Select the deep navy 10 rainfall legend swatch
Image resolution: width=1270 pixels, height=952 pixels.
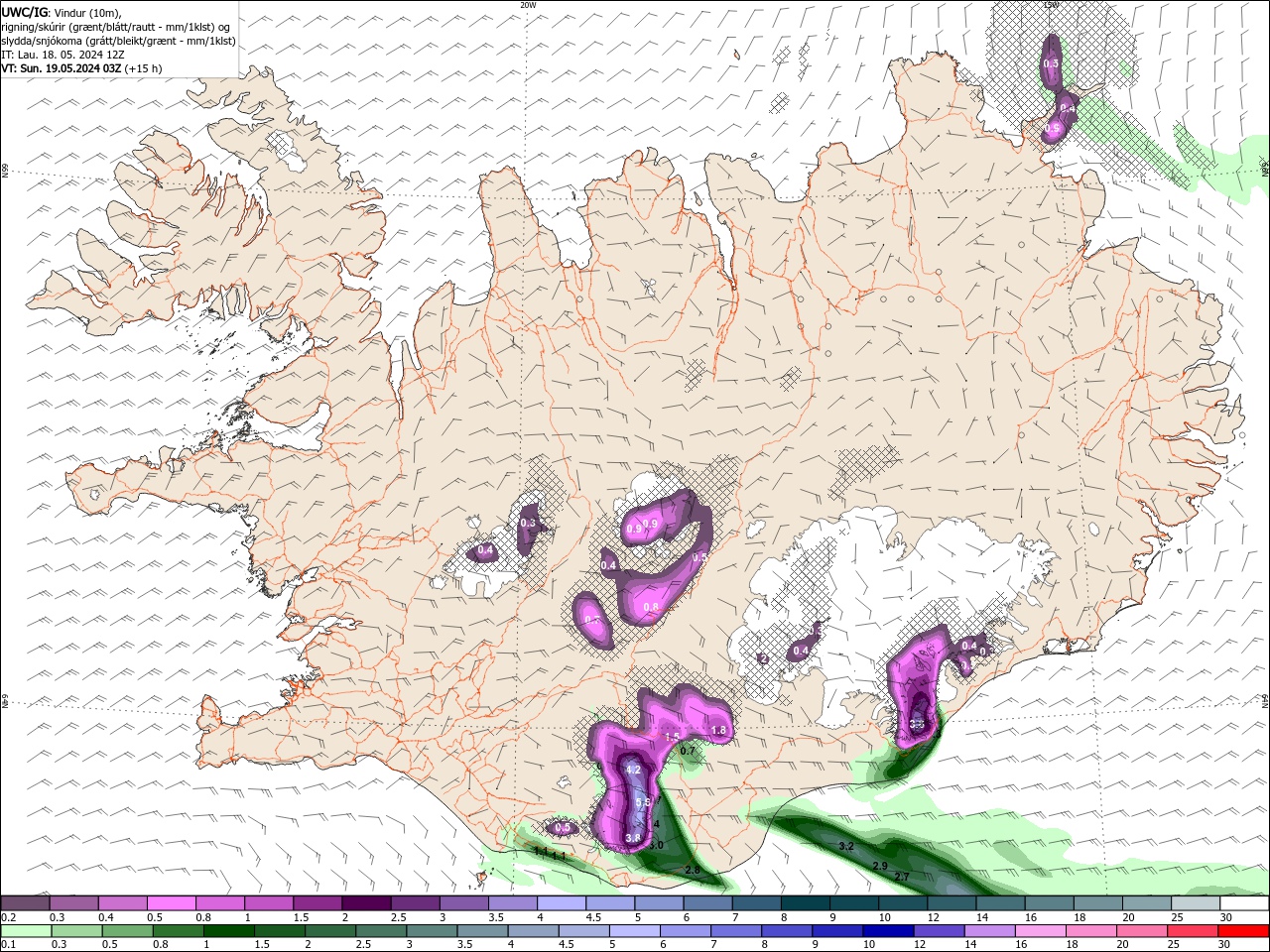(889, 931)
